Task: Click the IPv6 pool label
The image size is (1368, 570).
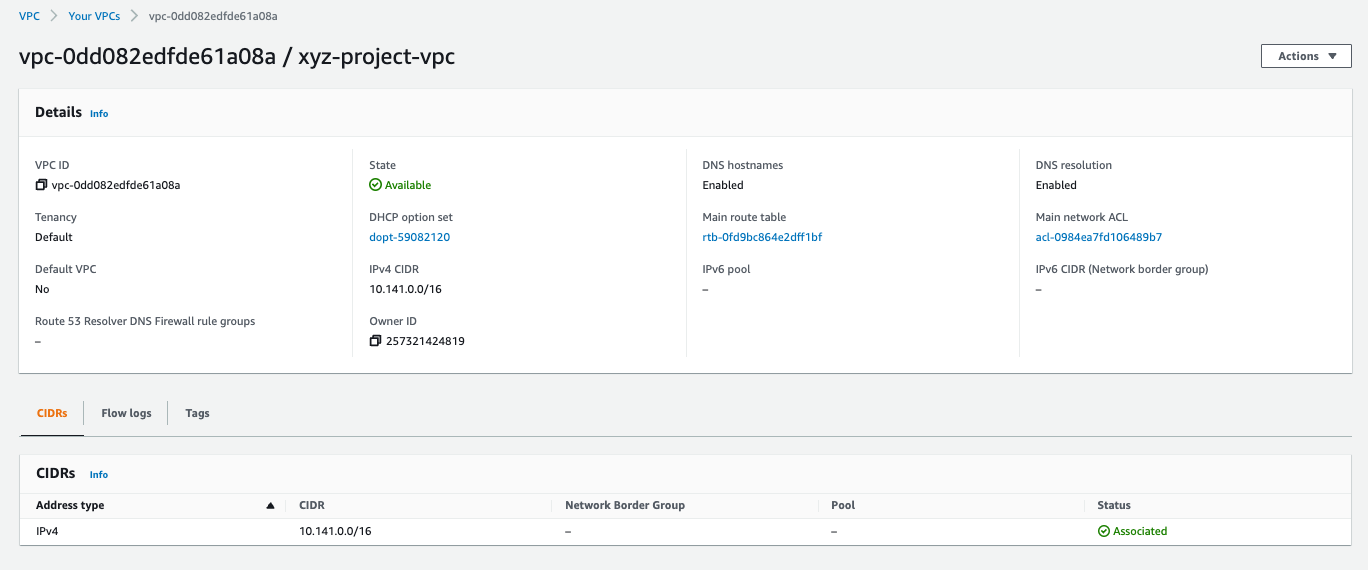Action: coord(727,269)
